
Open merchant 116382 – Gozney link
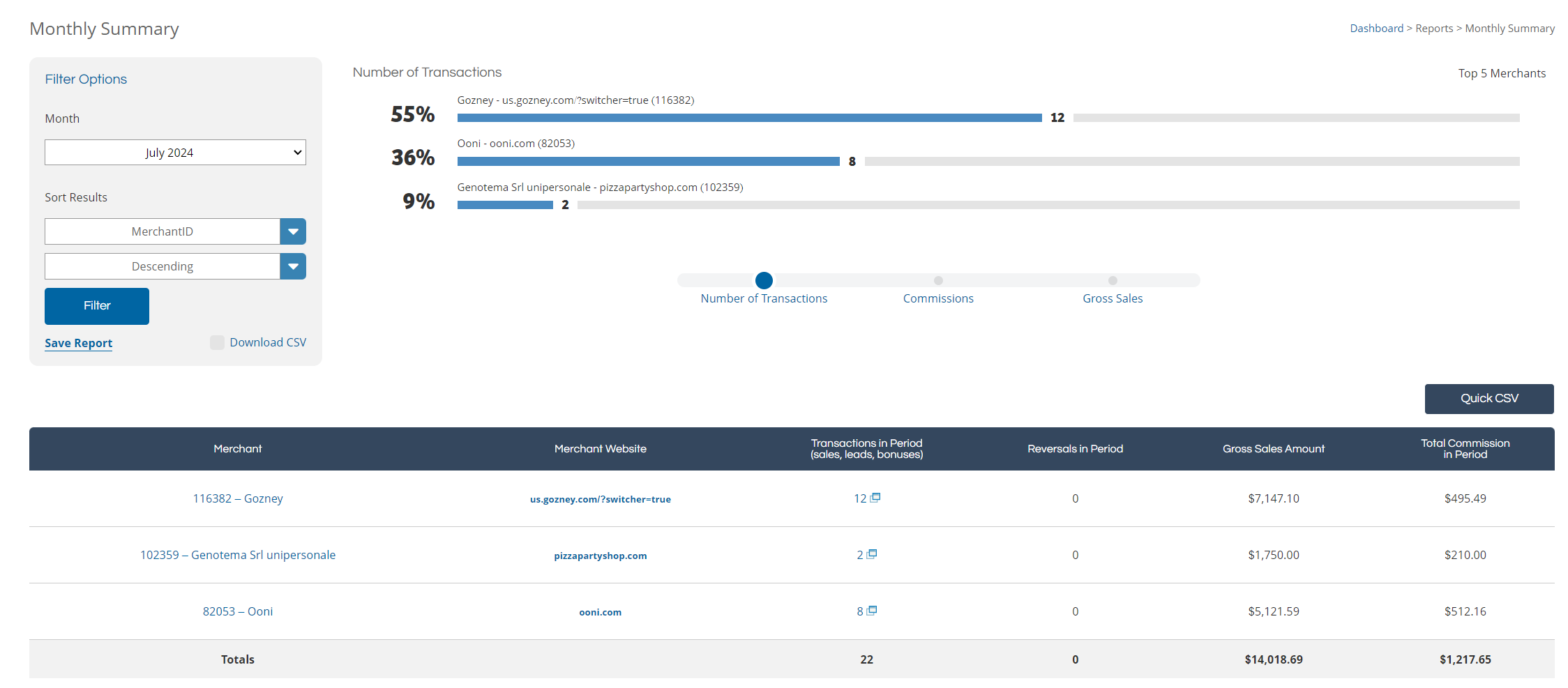pyautogui.click(x=238, y=498)
